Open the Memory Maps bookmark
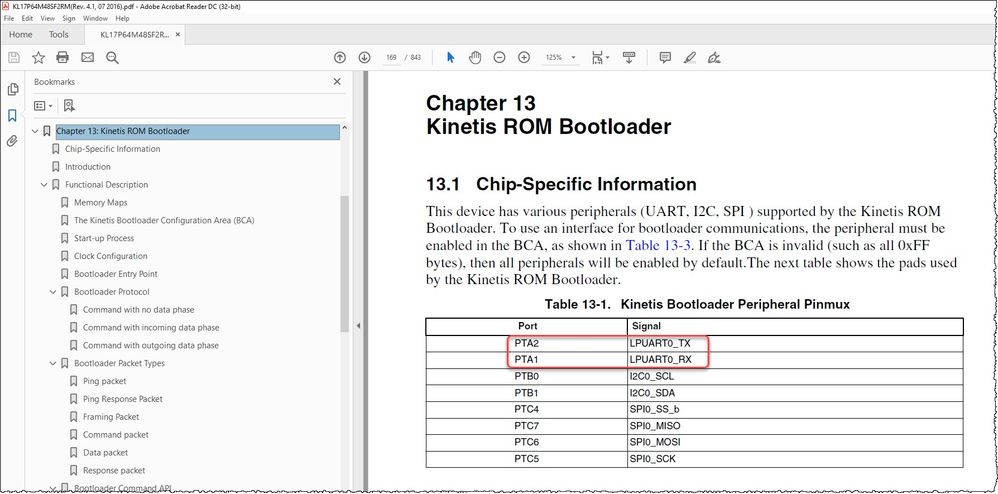Image resolution: width=998 pixels, height=494 pixels. [x=101, y=202]
